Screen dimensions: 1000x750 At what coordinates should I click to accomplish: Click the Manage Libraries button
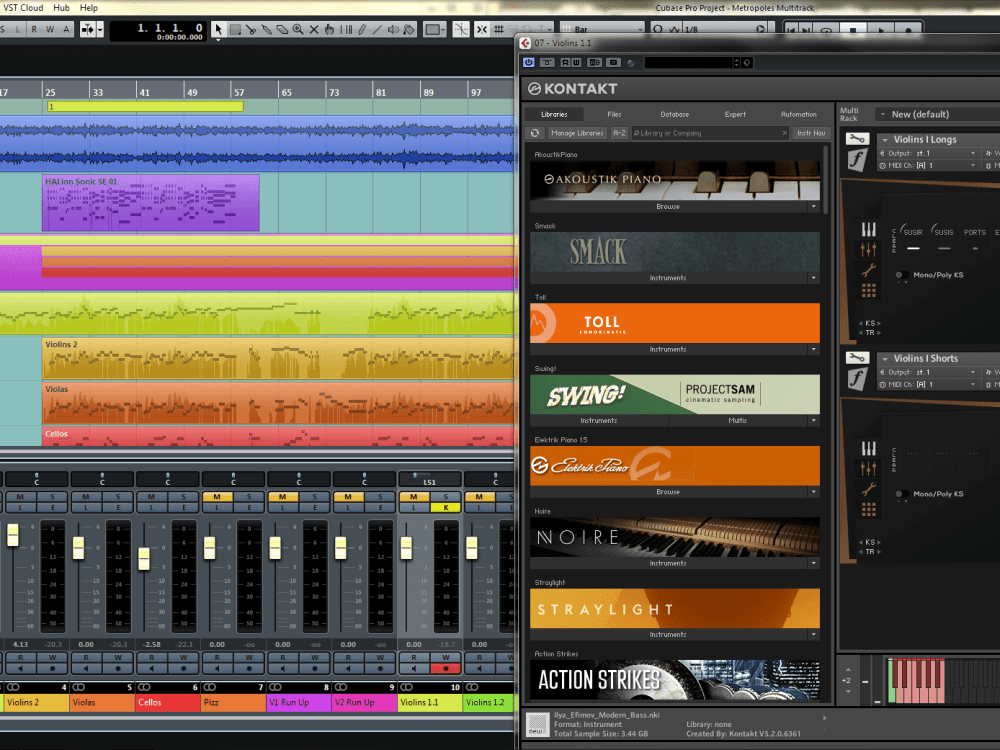(x=577, y=133)
